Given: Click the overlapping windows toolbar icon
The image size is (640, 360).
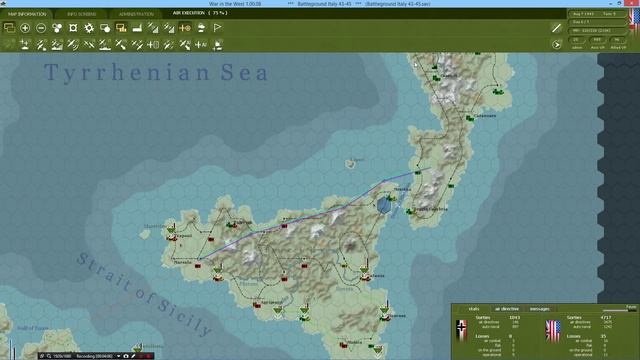Looking at the screenshot, I should click(9, 28).
